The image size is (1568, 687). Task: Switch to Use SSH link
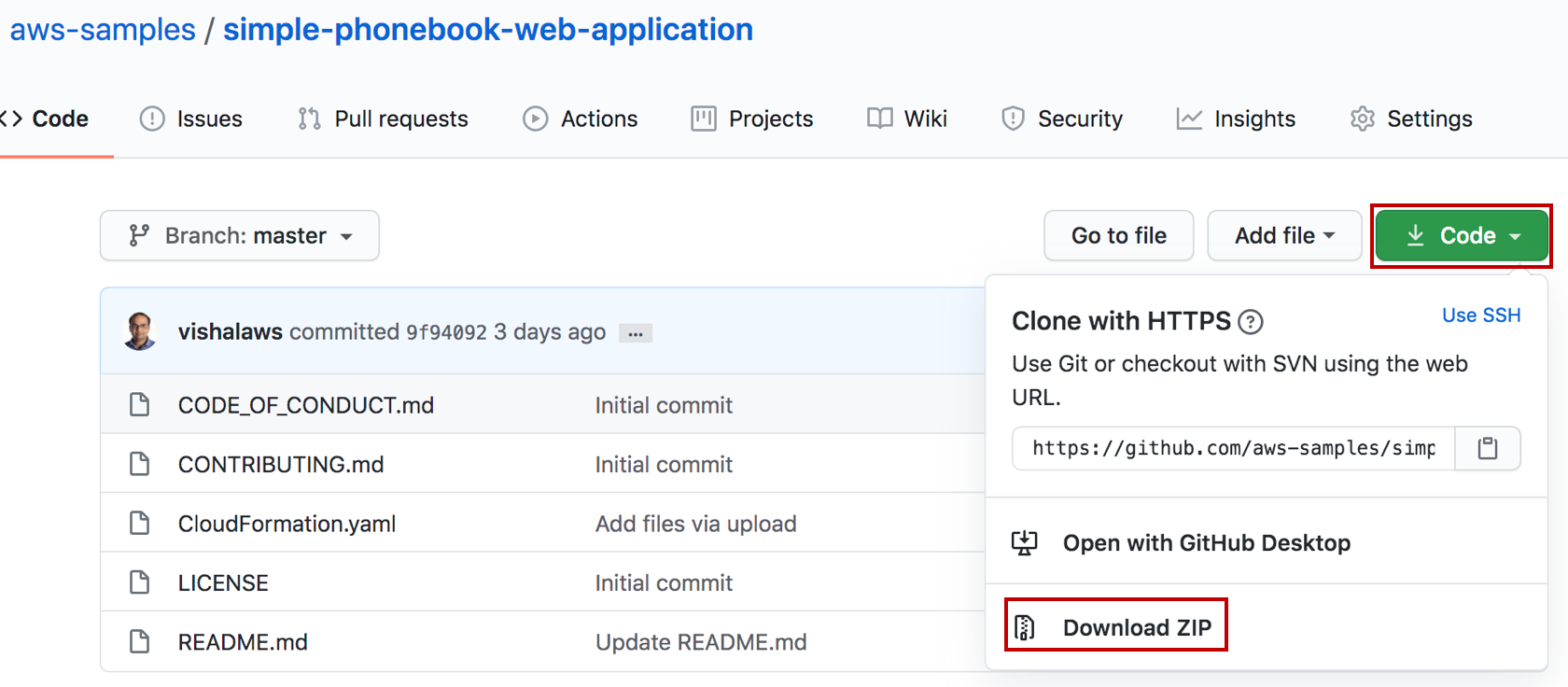tap(1481, 315)
